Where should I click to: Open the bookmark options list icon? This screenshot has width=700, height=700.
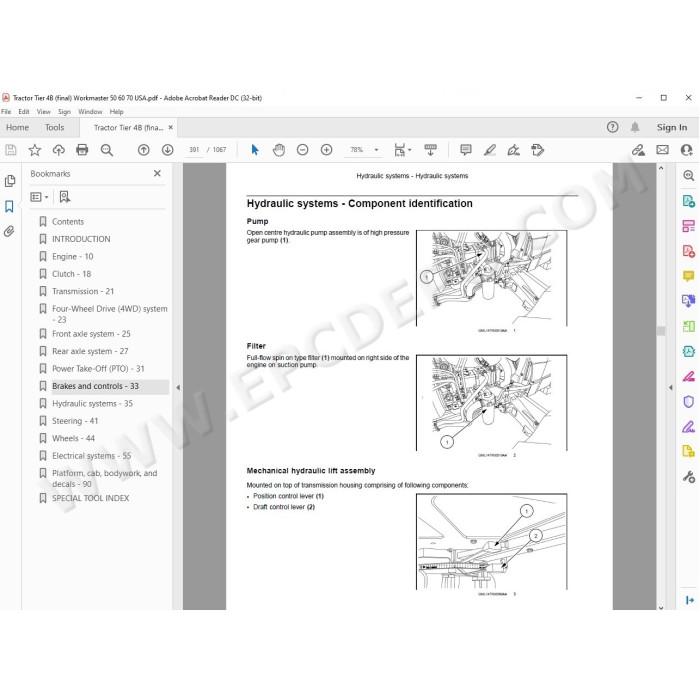coord(39,197)
